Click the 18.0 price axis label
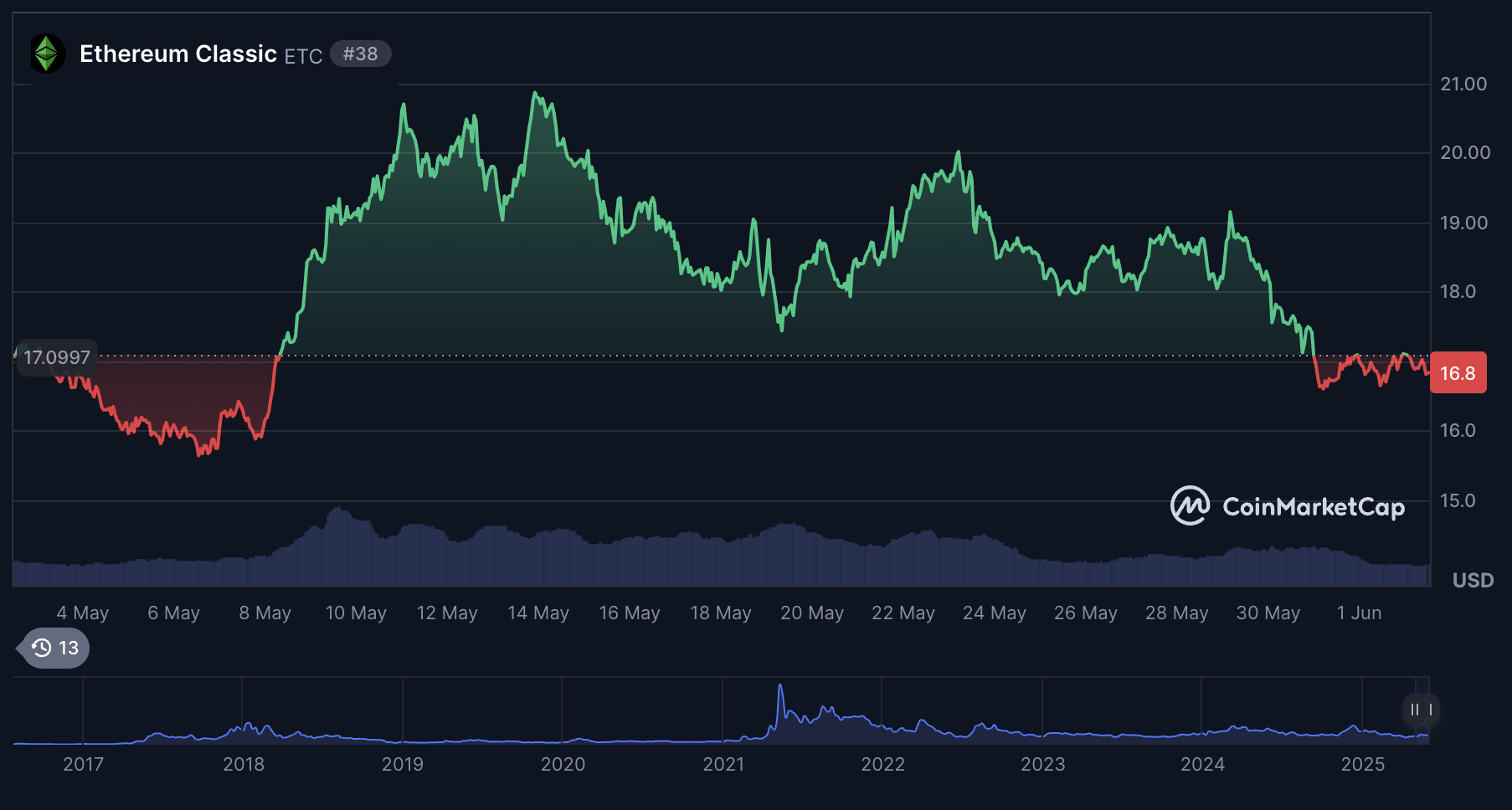 [x=1458, y=291]
